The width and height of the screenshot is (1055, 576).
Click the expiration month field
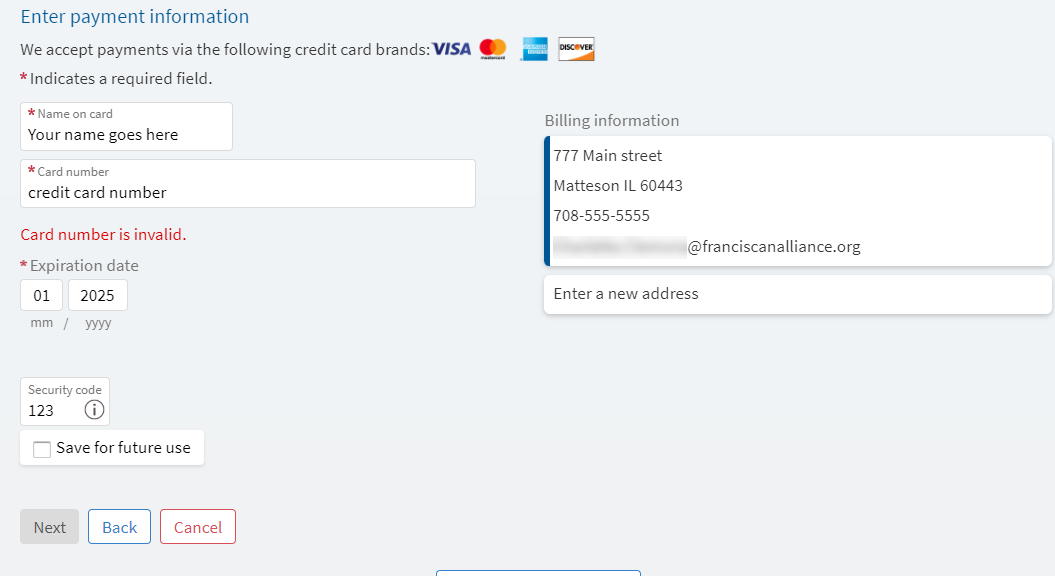point(42,296)
